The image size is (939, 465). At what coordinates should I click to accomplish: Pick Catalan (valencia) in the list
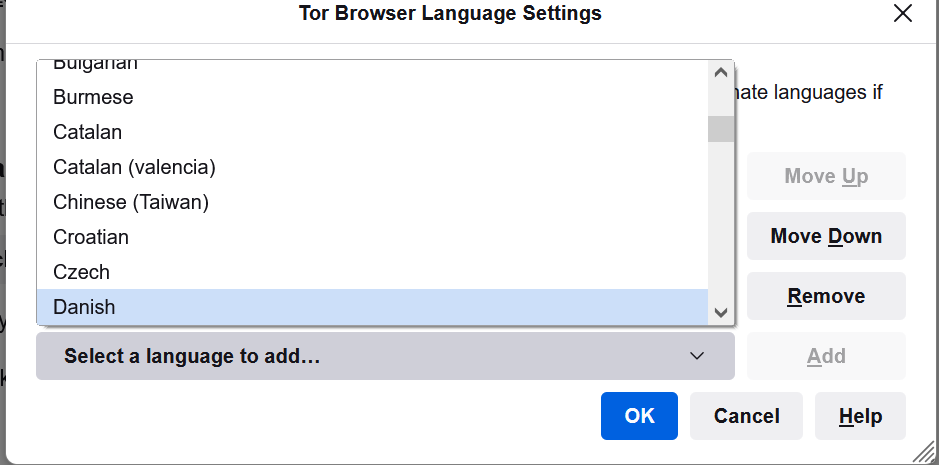[134, 167]
